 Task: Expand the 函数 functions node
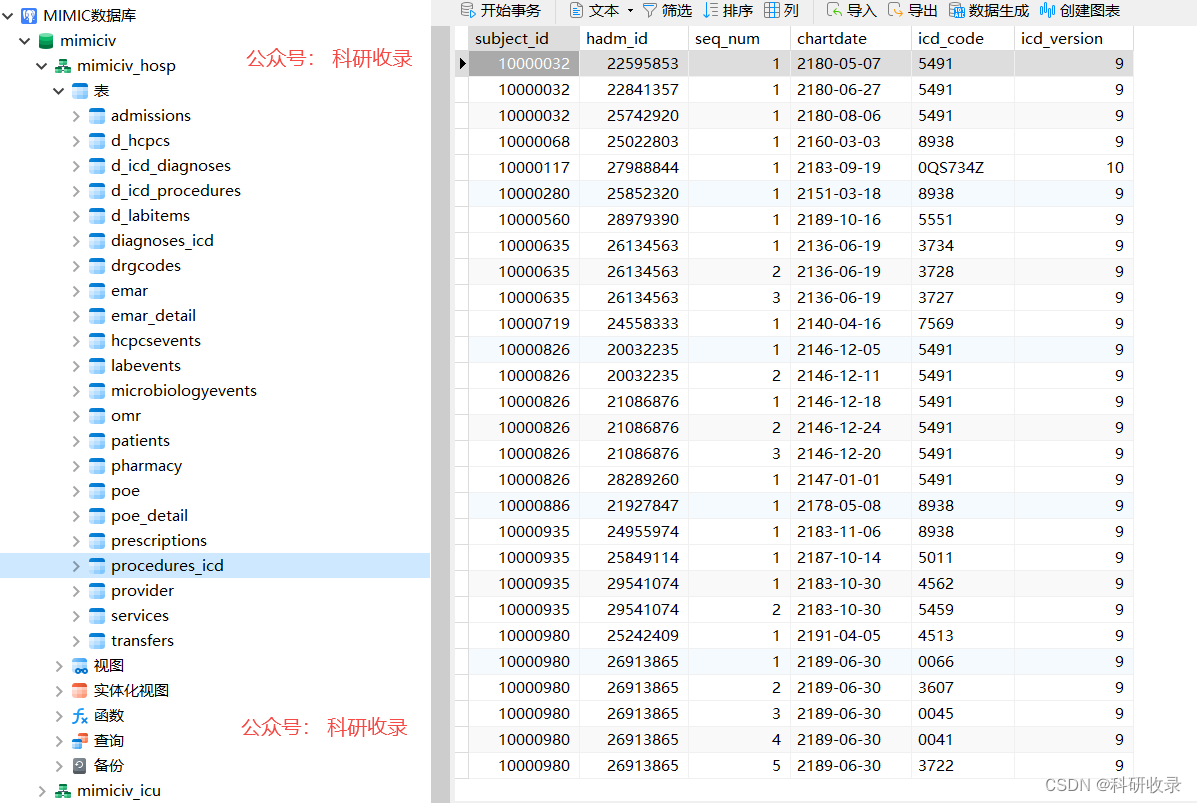[x=59, y=716]
